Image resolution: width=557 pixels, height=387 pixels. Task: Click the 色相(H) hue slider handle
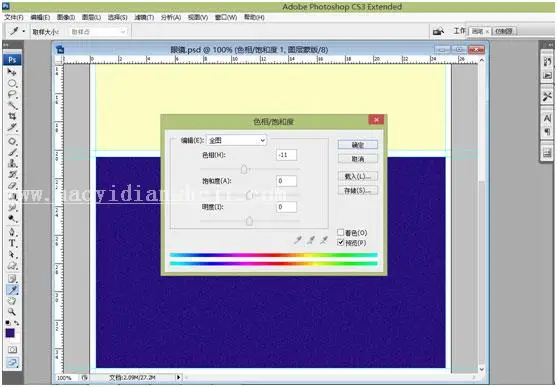(244, 169)
